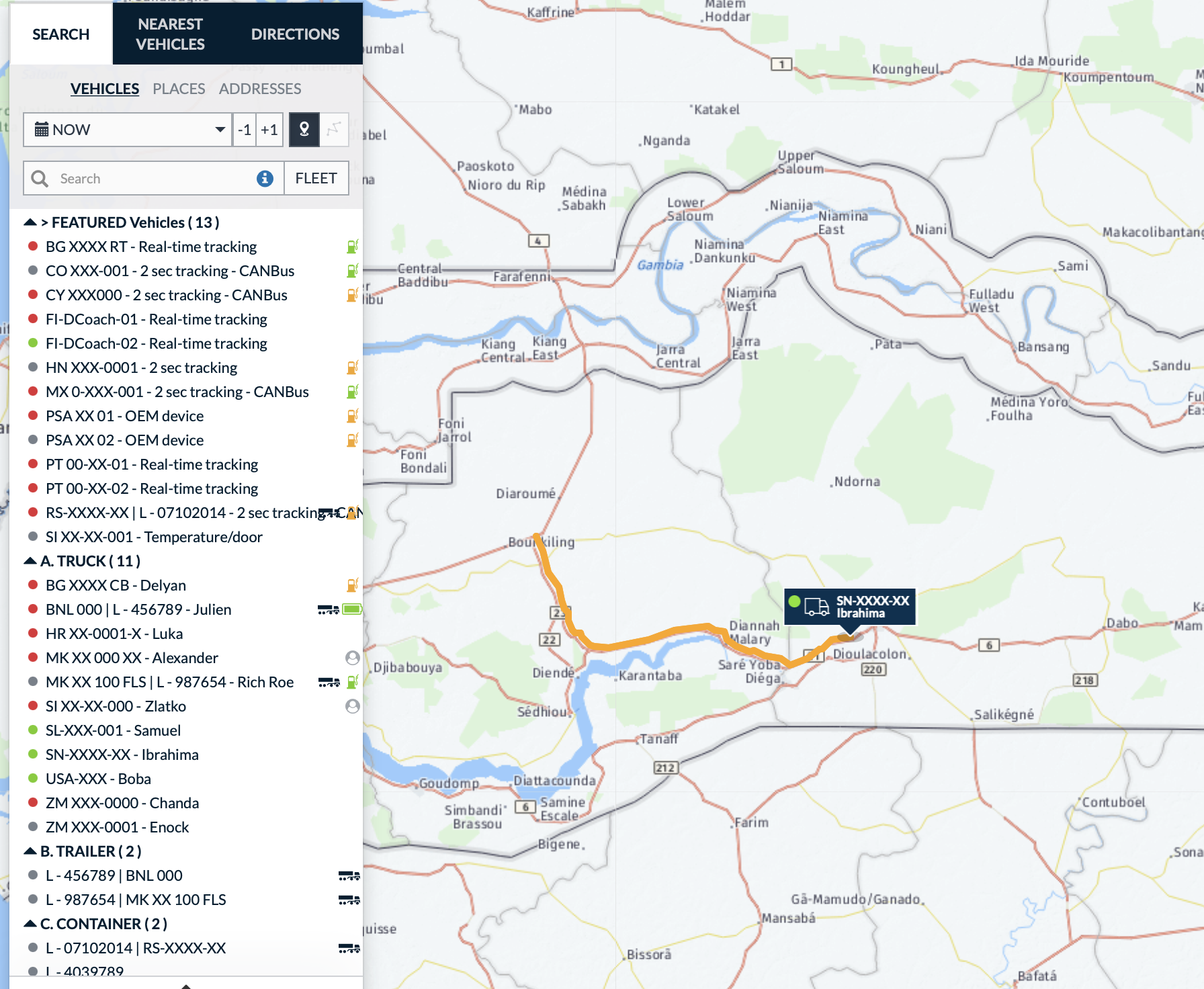
Task: Collapse the B. TRAILER group
Action: click(x=30, y=851)
